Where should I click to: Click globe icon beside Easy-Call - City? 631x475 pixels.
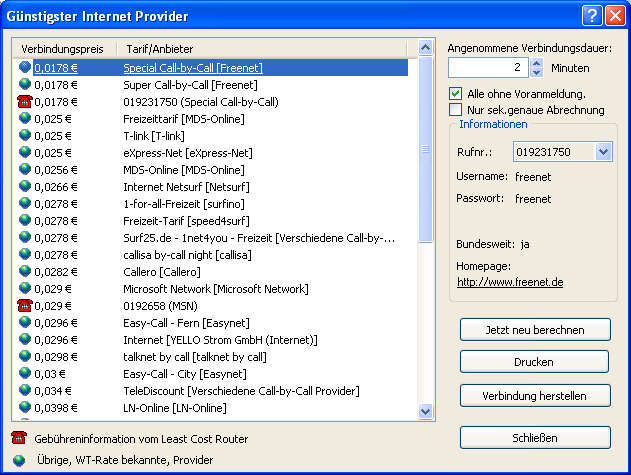tap(25, 373)
